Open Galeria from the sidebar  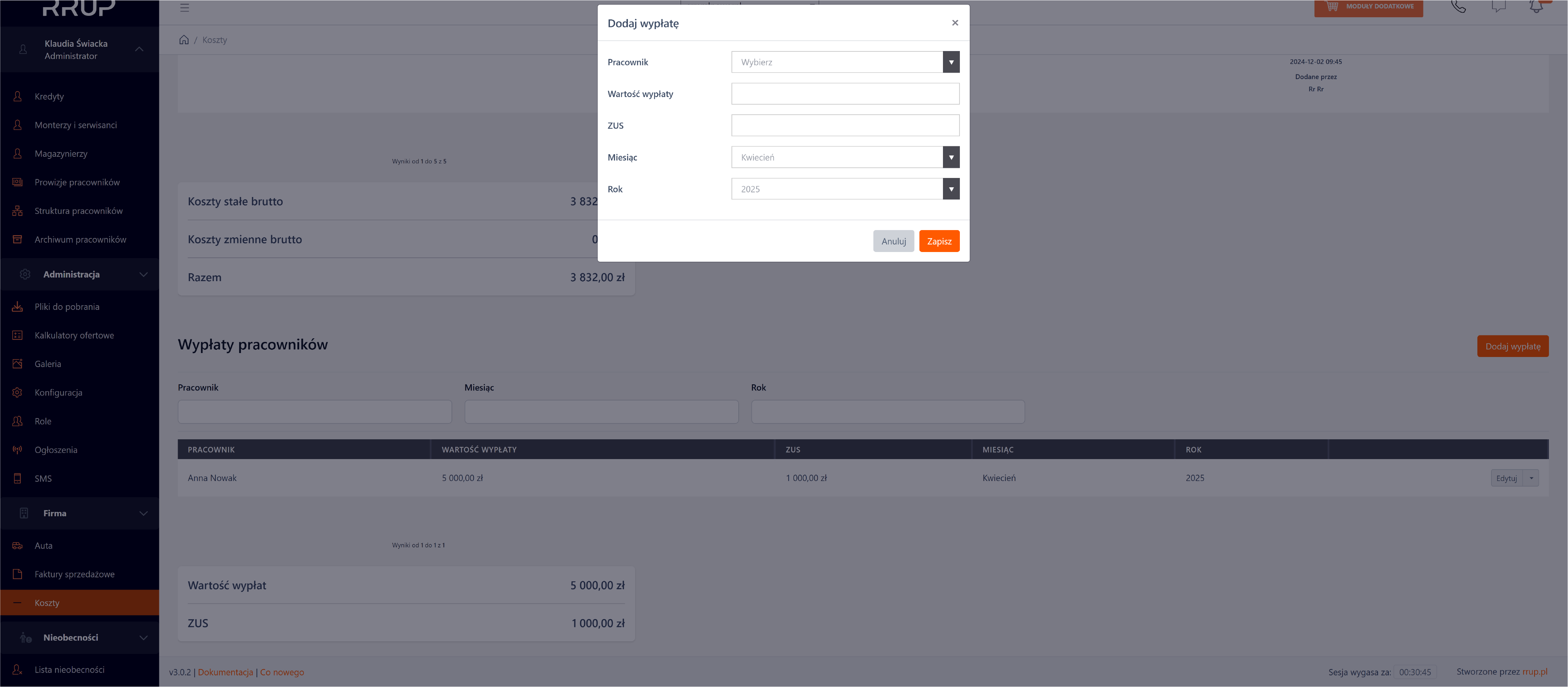[47, 364]
